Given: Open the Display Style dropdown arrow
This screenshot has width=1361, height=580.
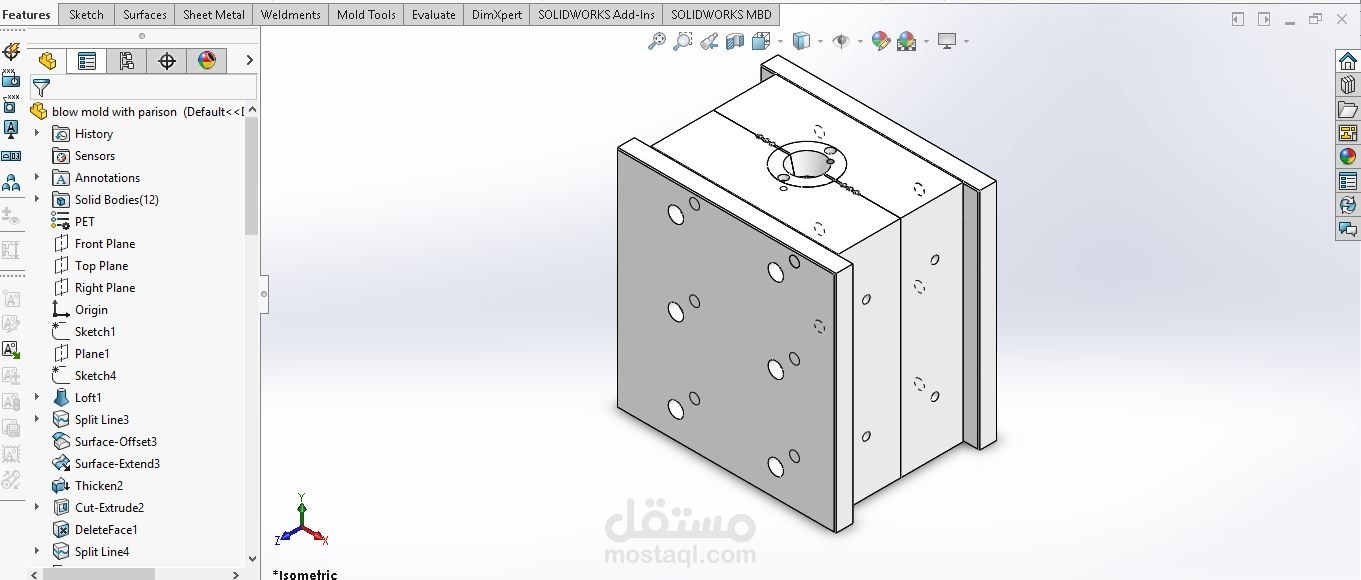Looking at the screenshot, I should 820,41.
